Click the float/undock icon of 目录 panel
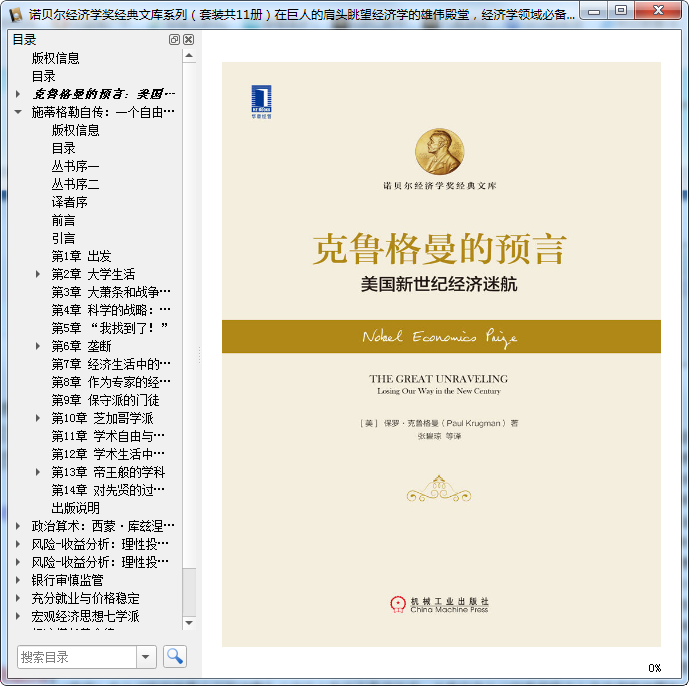 [x=174, y=40]
